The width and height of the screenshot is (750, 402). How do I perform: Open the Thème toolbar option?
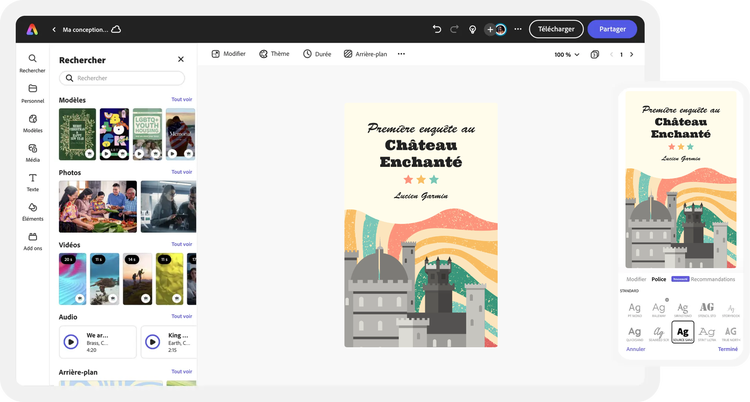tap(274, 54)
